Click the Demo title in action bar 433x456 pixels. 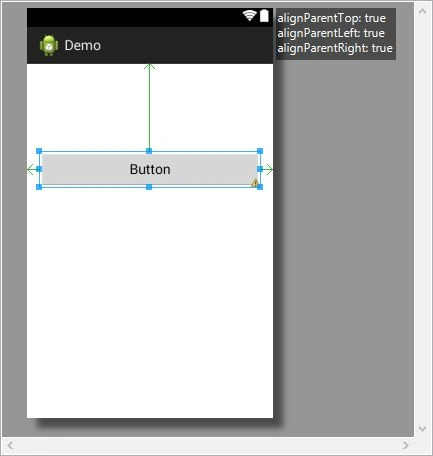pyautogui.click(x=83, y=45)
